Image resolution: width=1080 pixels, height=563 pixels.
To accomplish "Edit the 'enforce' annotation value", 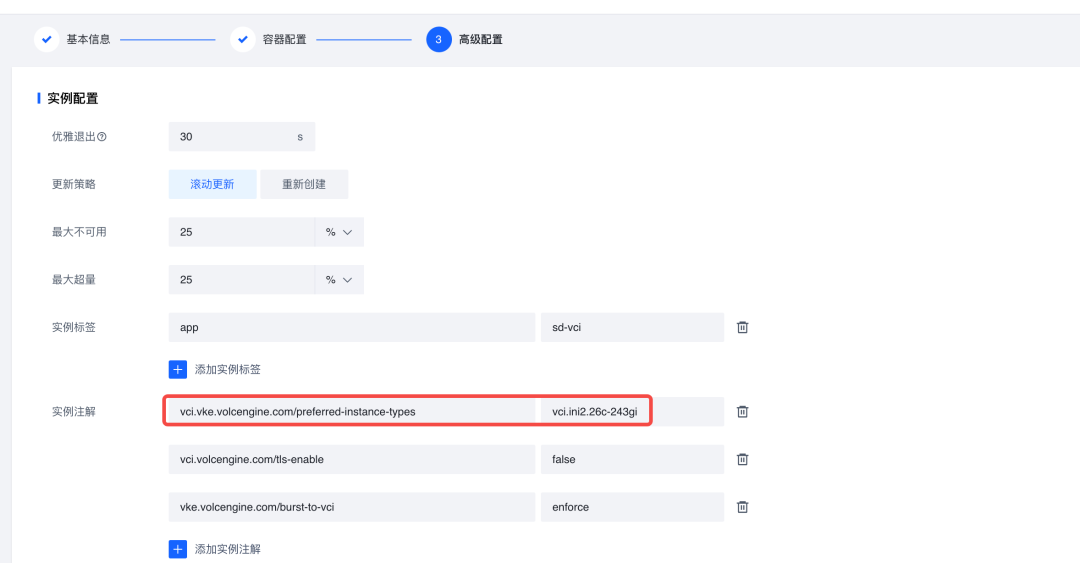I will pyautogui.click(x=632, y=507).
